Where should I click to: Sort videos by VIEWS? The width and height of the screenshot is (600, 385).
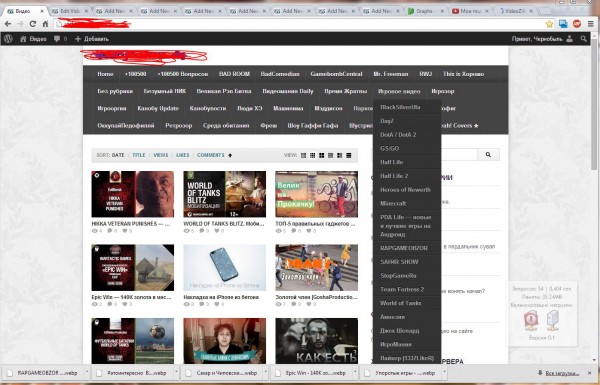(161, 155)
